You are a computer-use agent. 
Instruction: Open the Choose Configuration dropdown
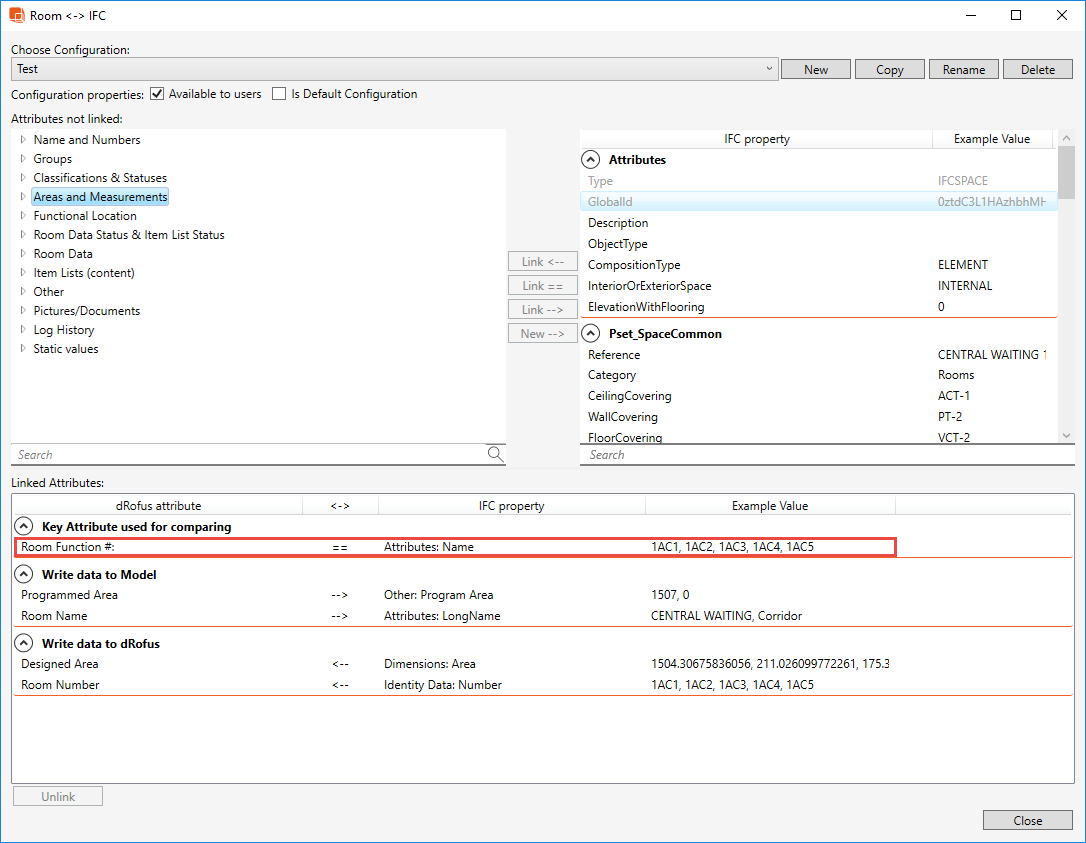[x=768, y=69]
